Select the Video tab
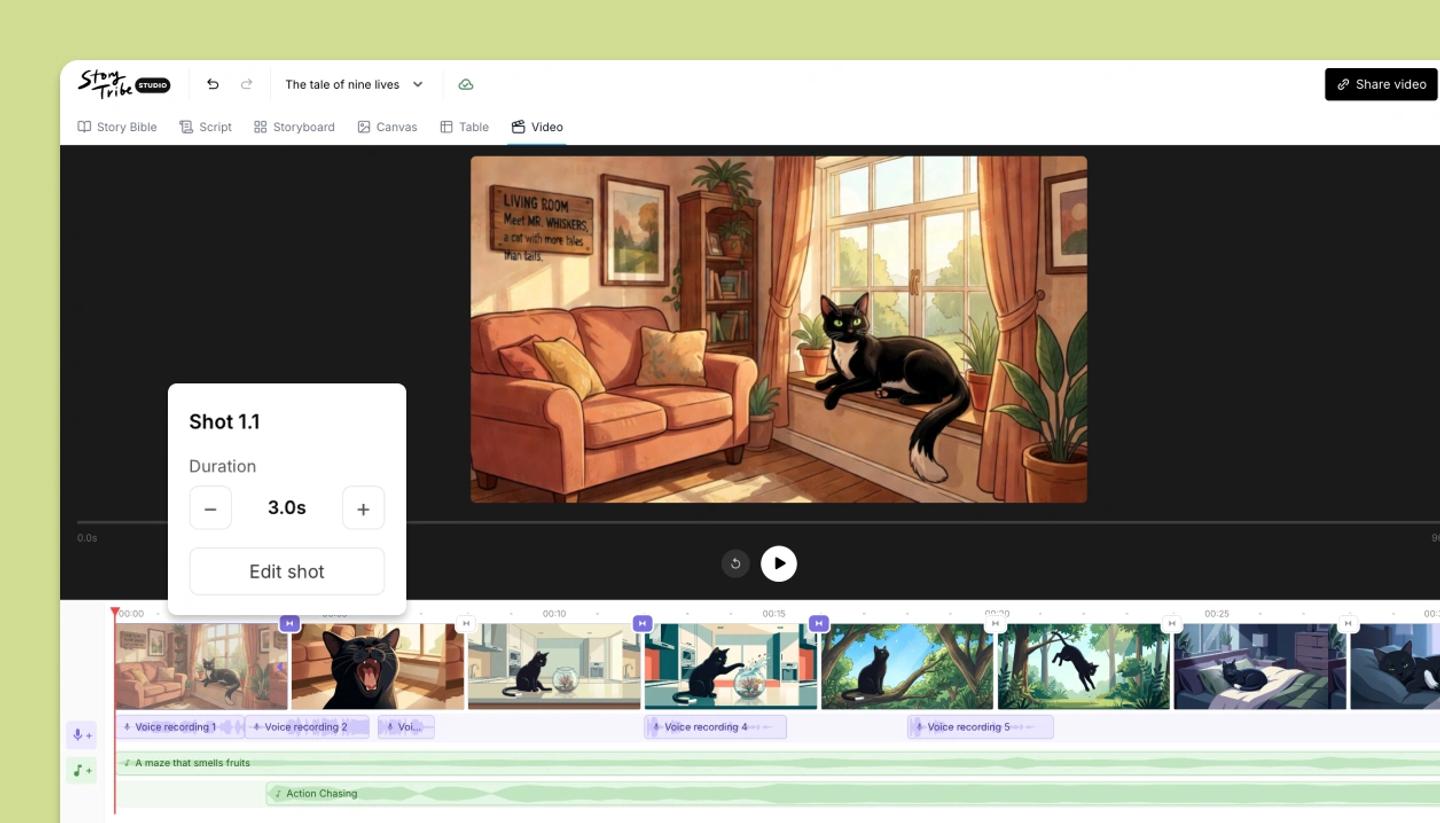 (x=537, y=127)
